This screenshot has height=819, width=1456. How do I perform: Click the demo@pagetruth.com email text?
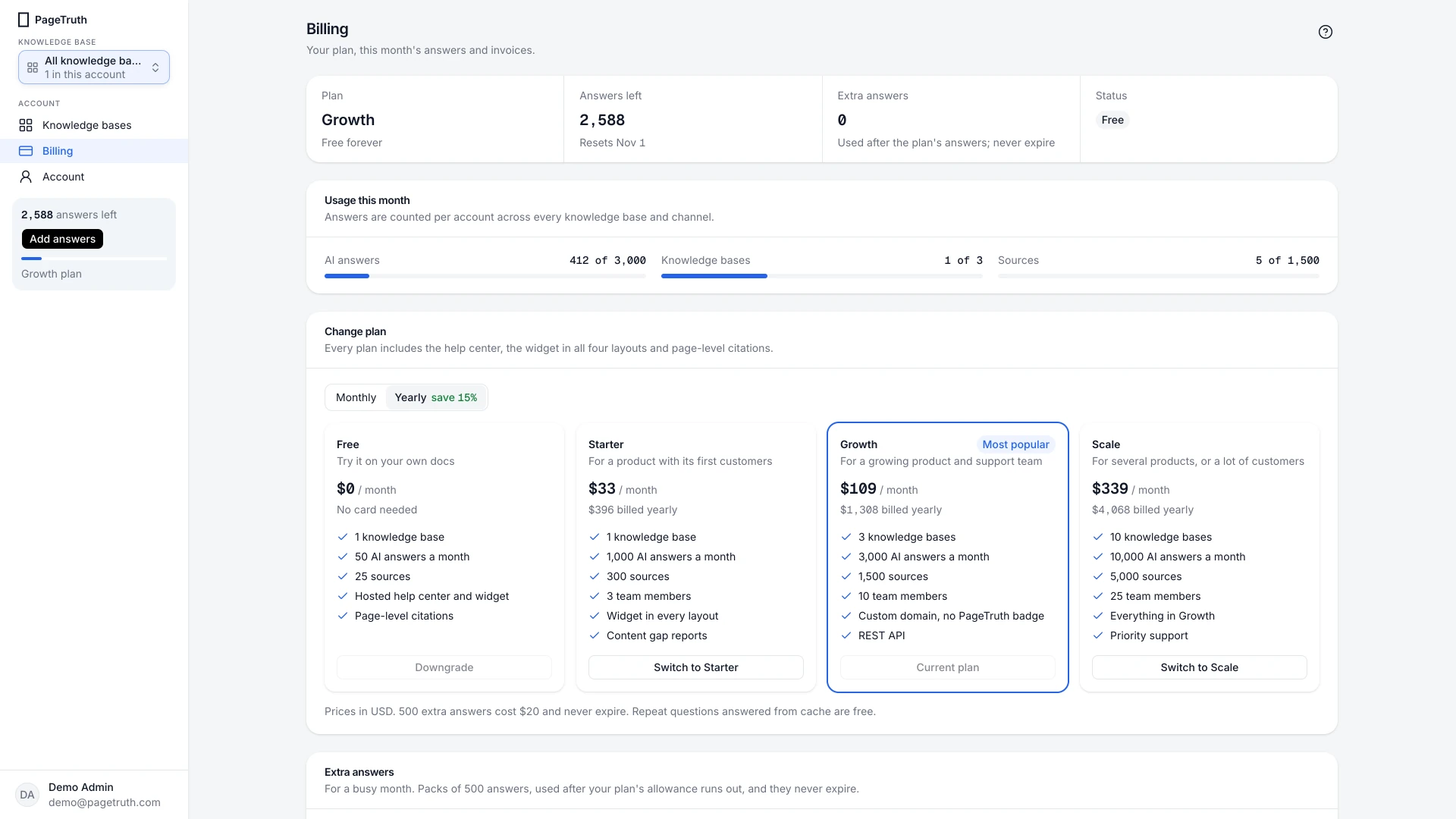pyautogui.click(x=105, y=802)
